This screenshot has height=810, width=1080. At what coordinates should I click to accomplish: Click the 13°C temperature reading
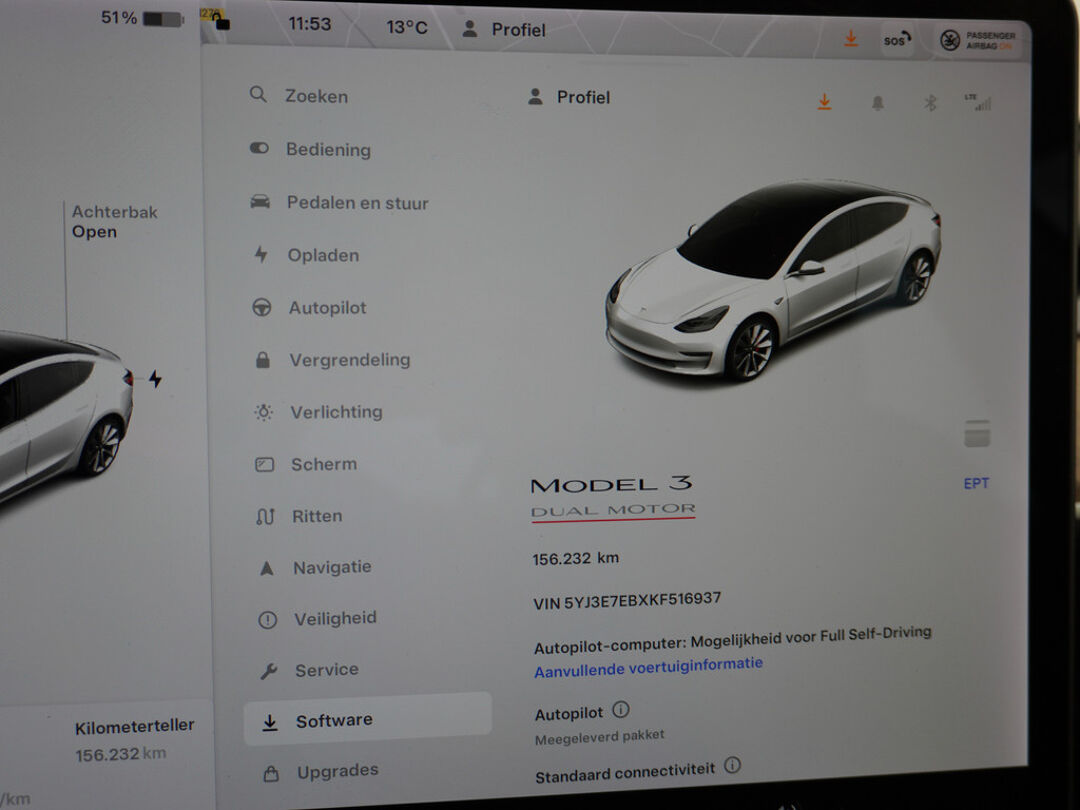(x=406, y=28)
